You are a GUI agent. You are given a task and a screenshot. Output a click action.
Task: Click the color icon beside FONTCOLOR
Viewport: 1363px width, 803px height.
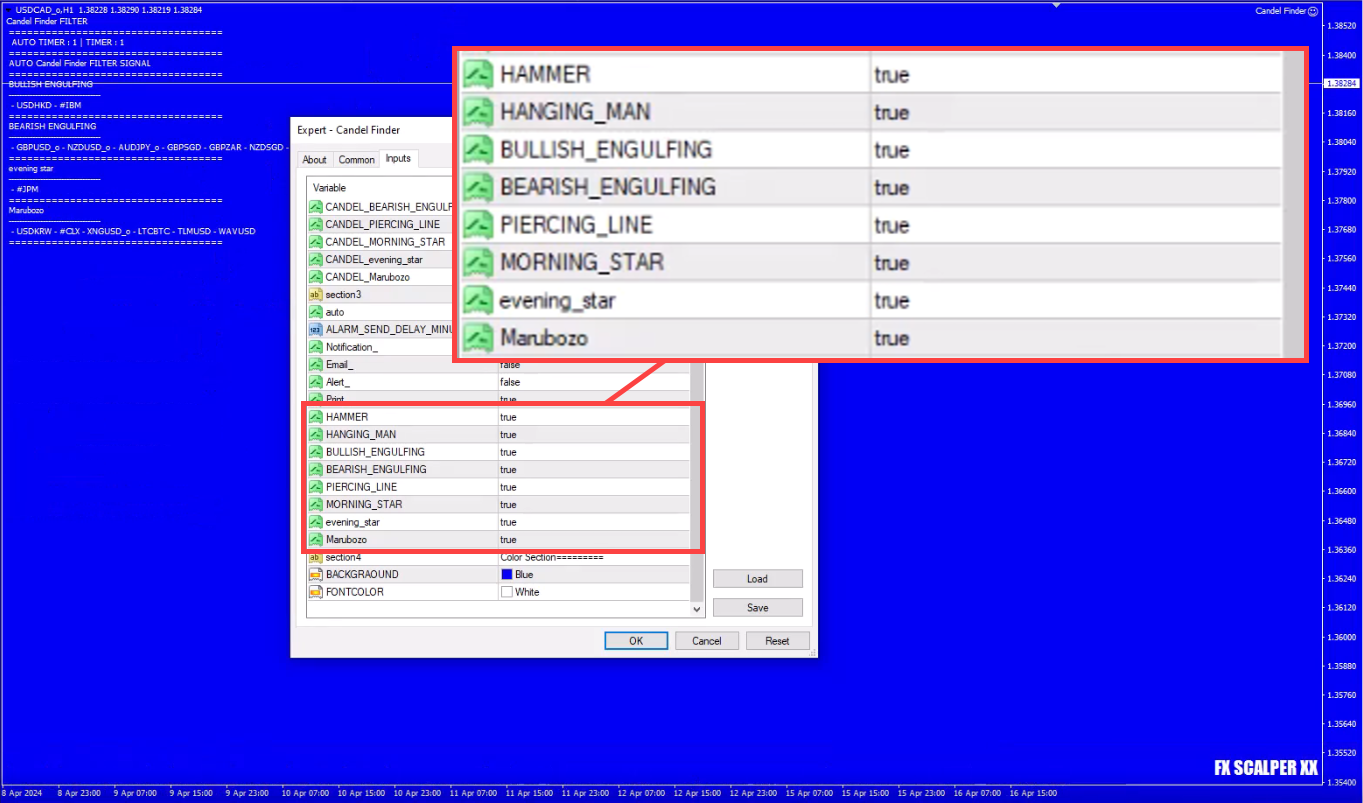(315, 592)
